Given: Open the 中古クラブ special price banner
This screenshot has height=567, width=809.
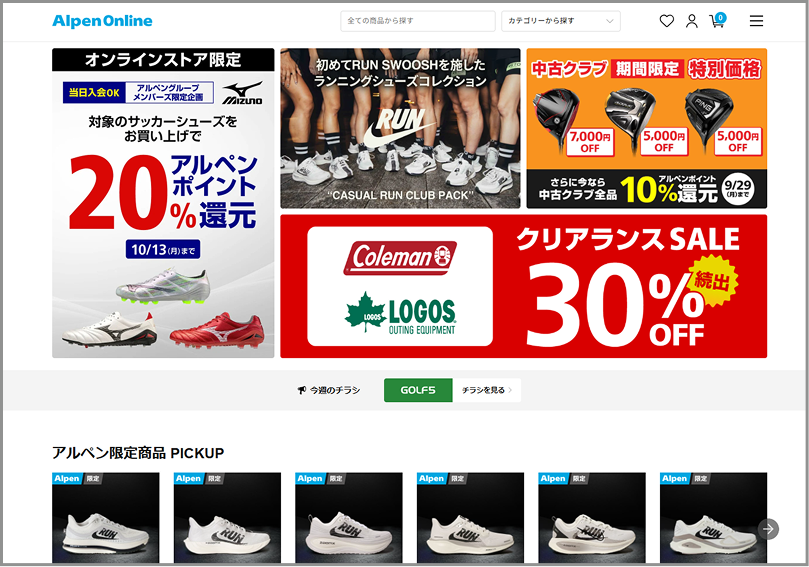Looking at the screenshot, I should (646, 128).
